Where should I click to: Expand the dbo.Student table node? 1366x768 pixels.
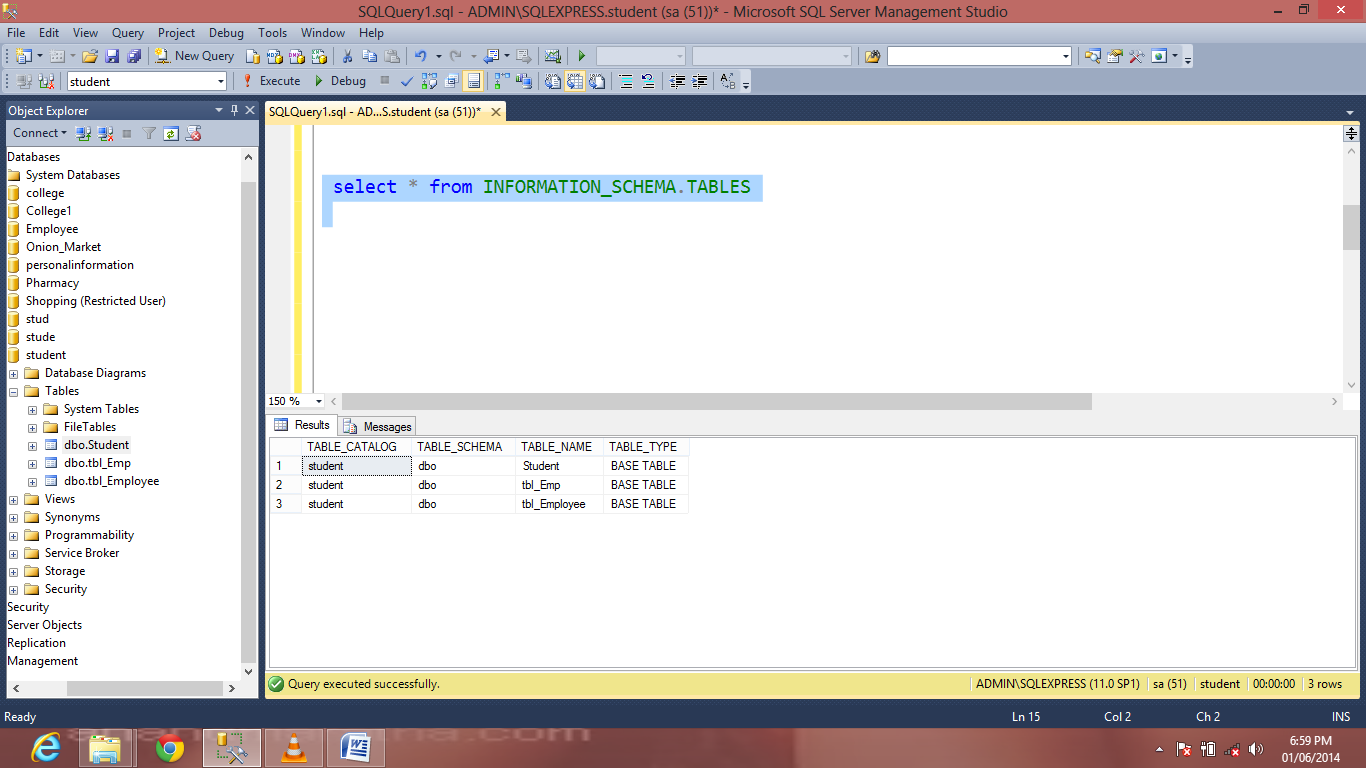tap(33, 445)
